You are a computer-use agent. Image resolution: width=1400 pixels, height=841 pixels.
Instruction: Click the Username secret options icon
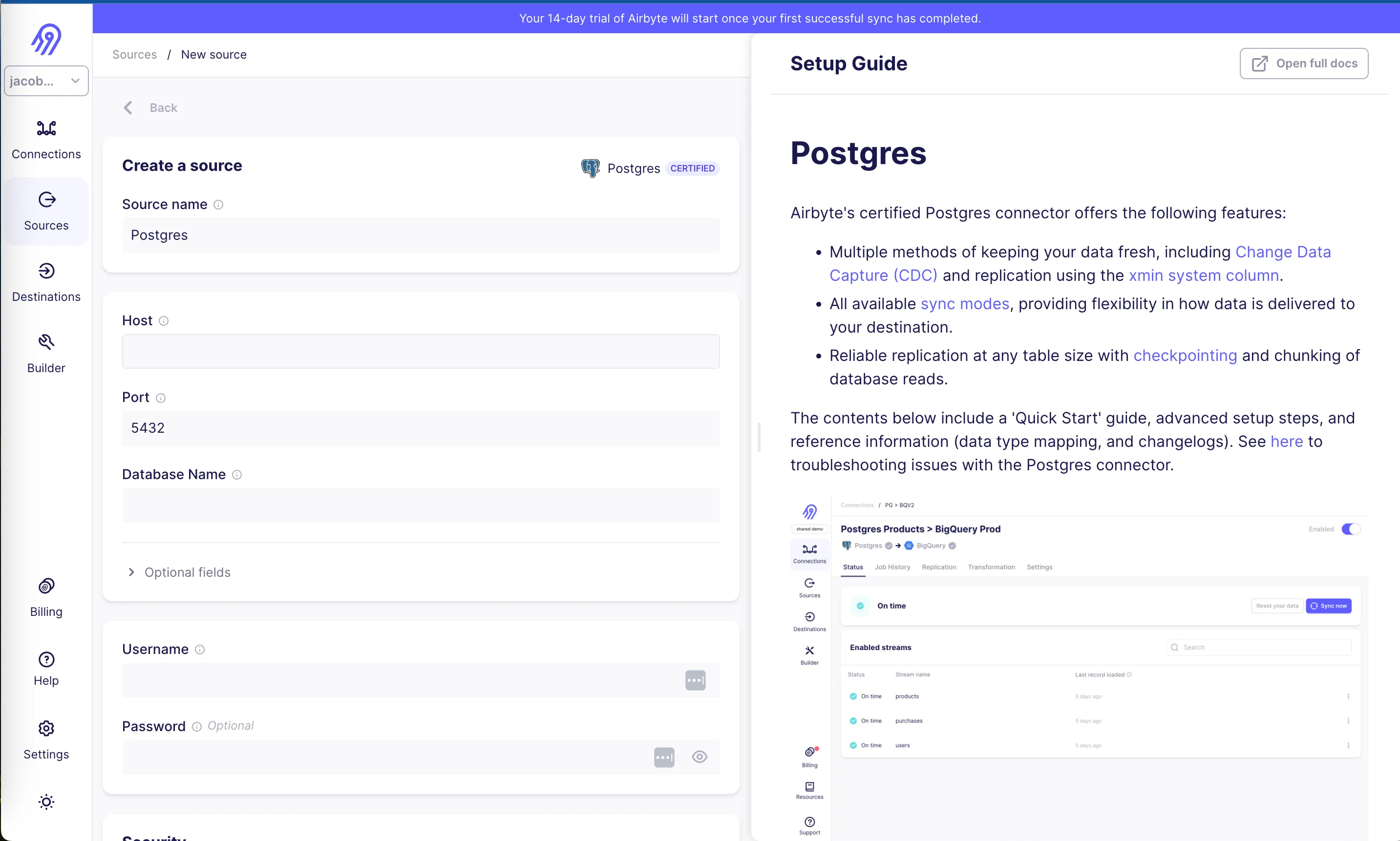click(x=695, y=680)
